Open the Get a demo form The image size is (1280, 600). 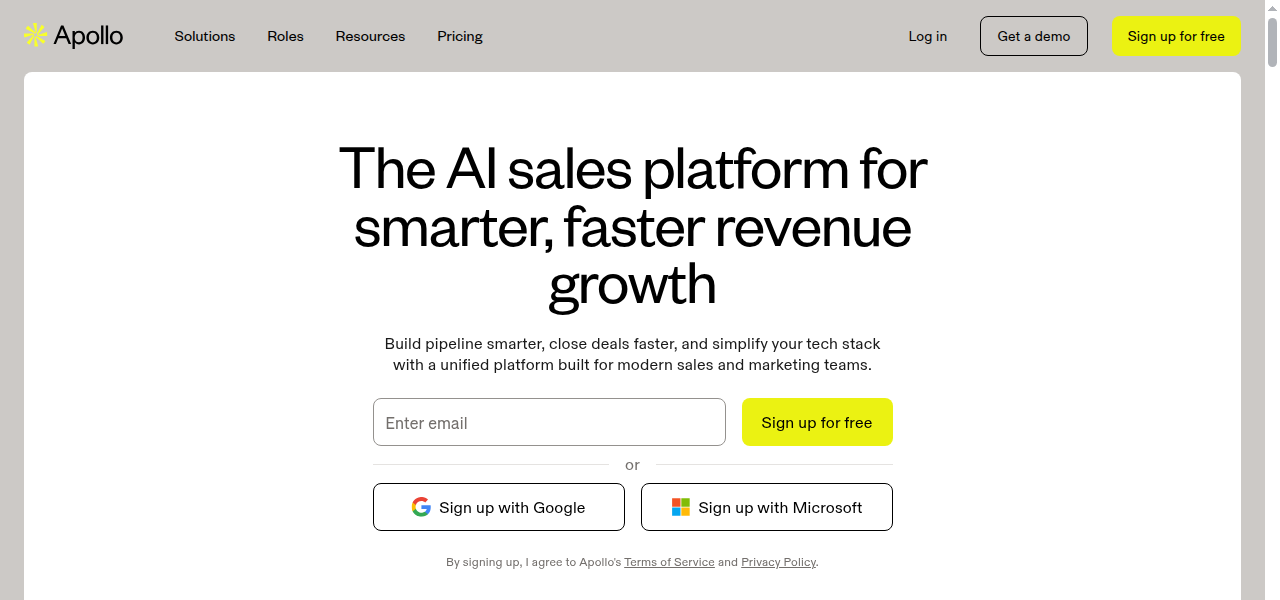(1033, 35)
